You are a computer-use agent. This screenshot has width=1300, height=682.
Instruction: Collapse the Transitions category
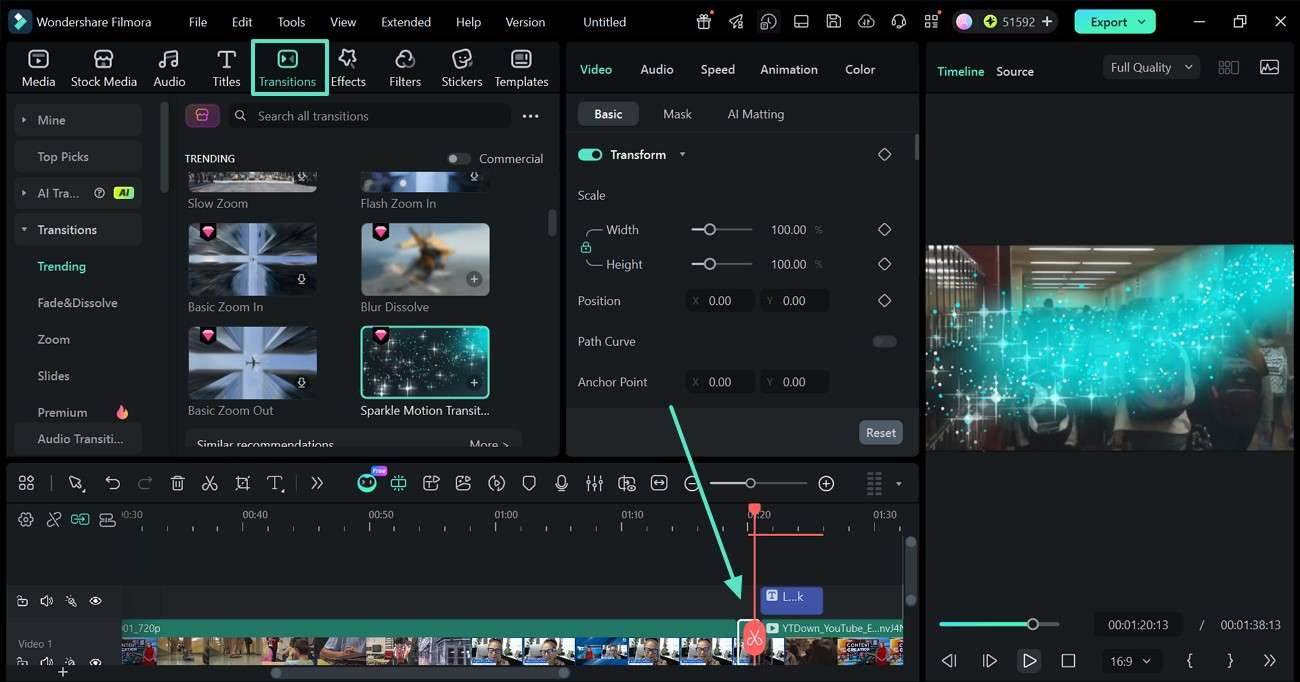point(24,230)
